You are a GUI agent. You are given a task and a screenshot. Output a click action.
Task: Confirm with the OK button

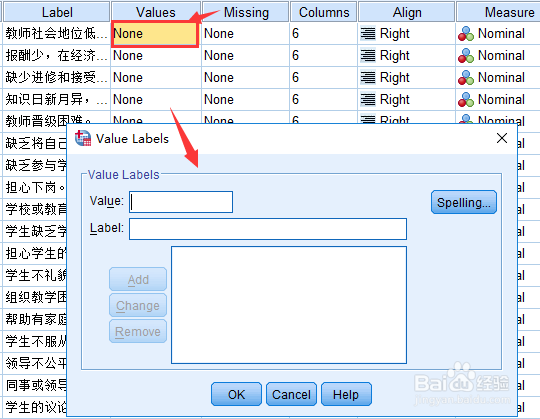tap(236, 394)
